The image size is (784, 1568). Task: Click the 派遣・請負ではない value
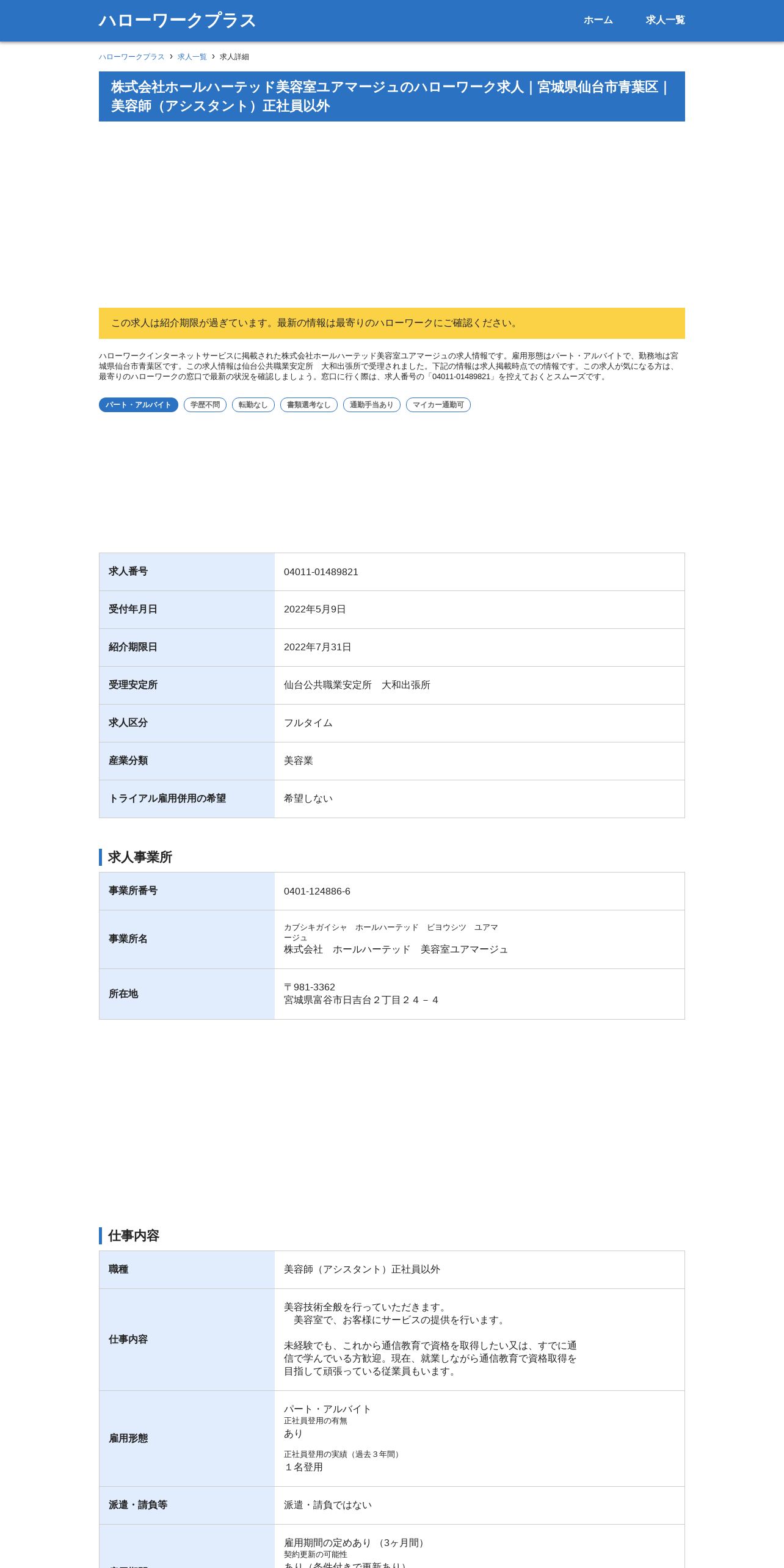pyautogui.click(x=328, y=1505)
